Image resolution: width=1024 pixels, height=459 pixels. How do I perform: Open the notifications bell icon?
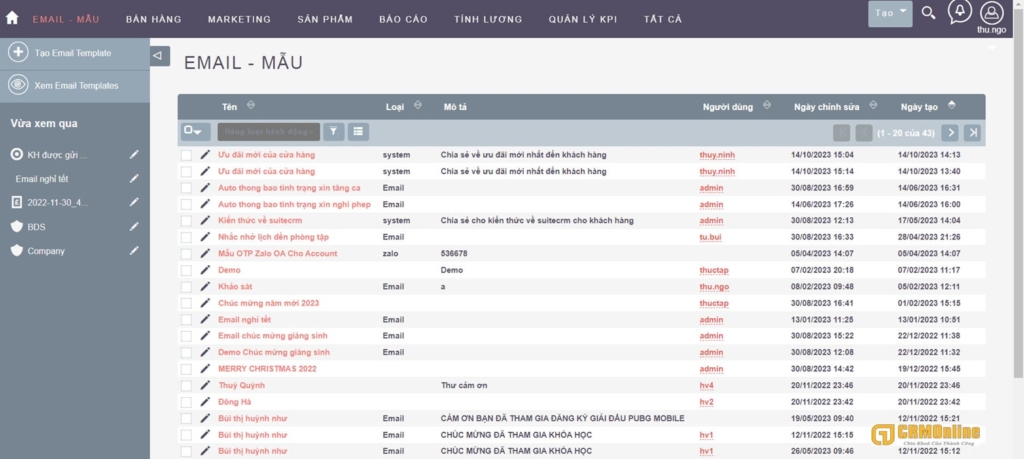[x=960, y=12]
